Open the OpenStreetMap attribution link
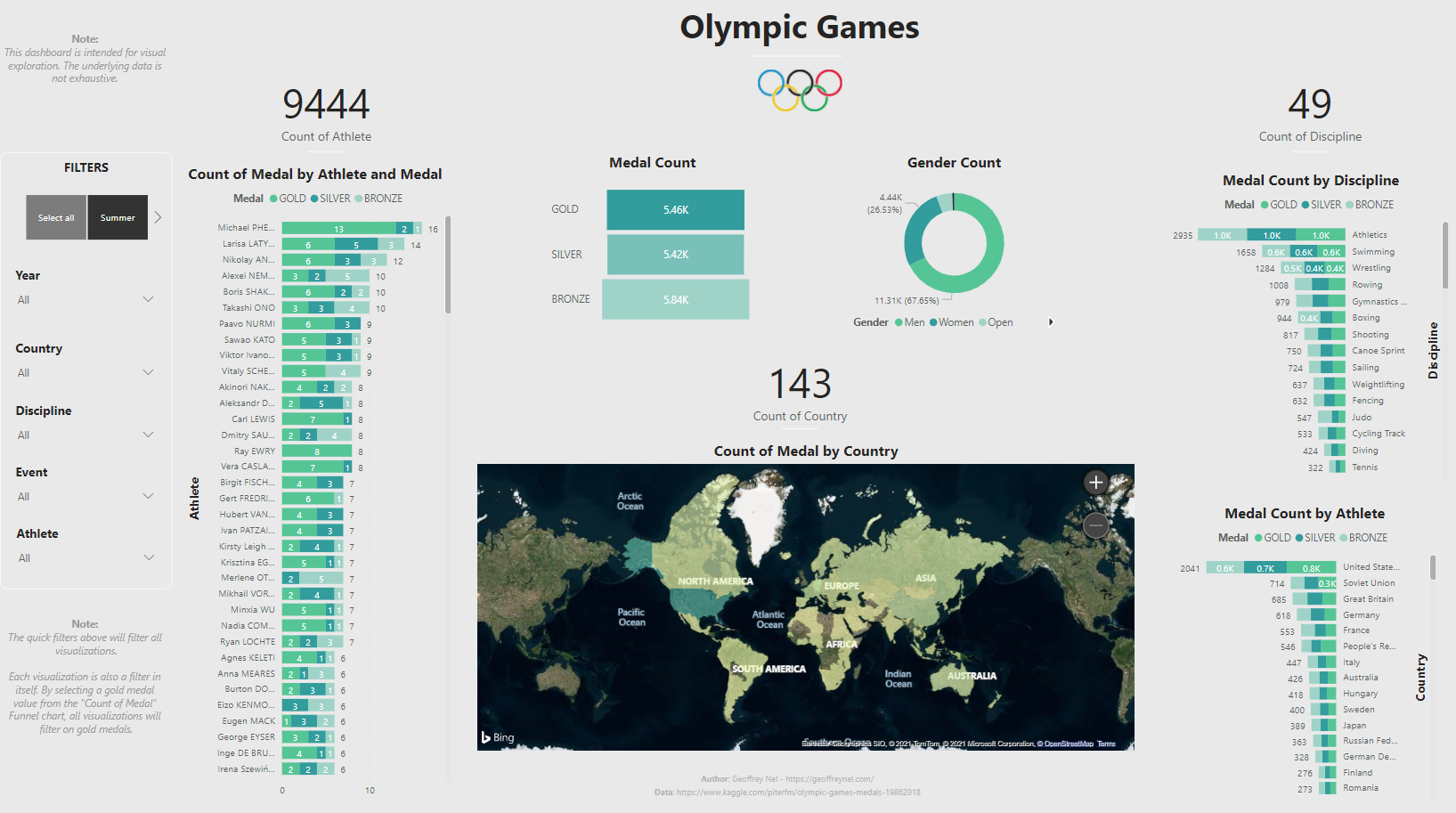Image resolution: width=1456 pixels, height=813 pixels. point(1068,744)
